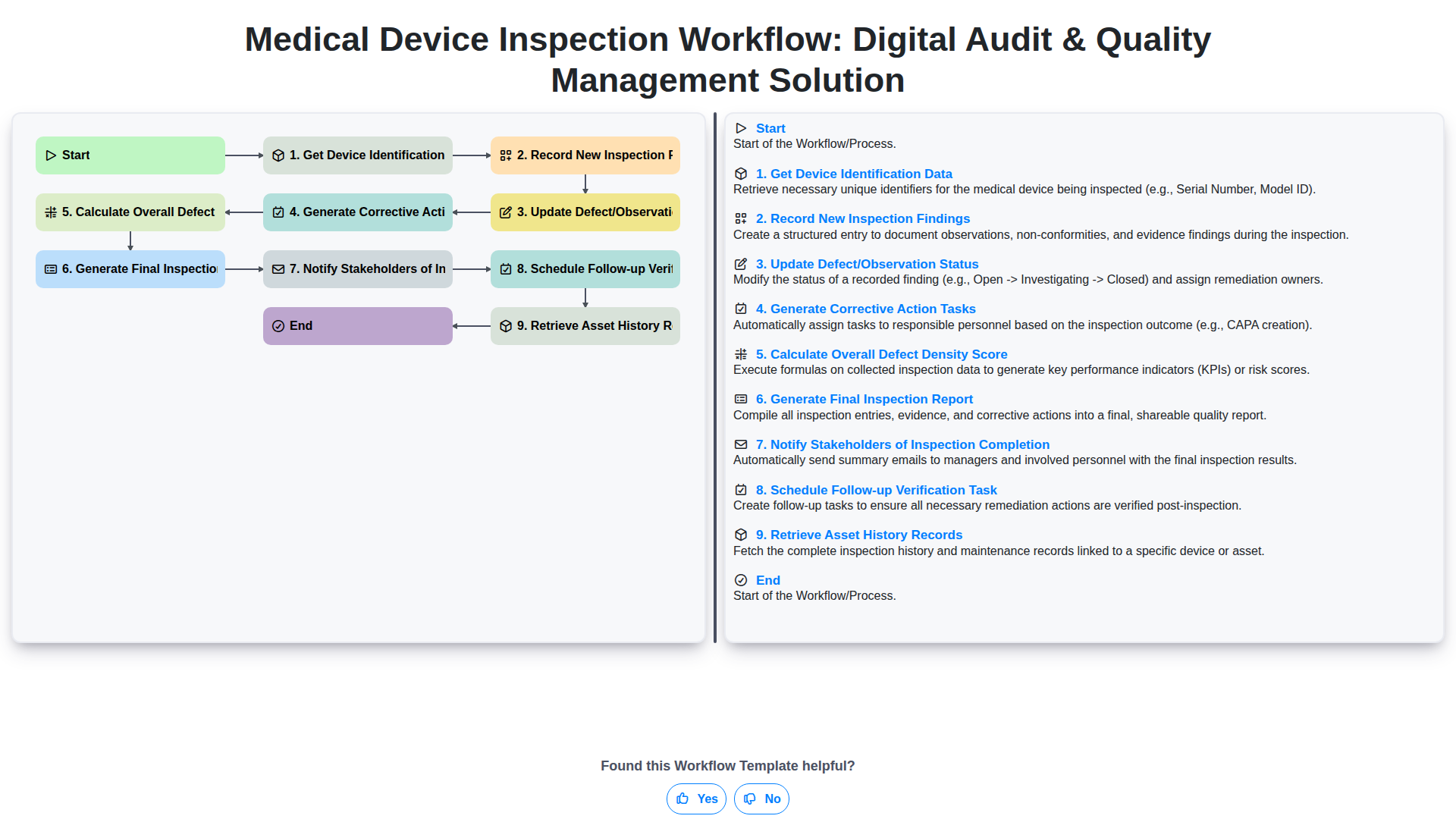
Task: Click the vertical divider between the panels
Action: click(x=714, y=378)
